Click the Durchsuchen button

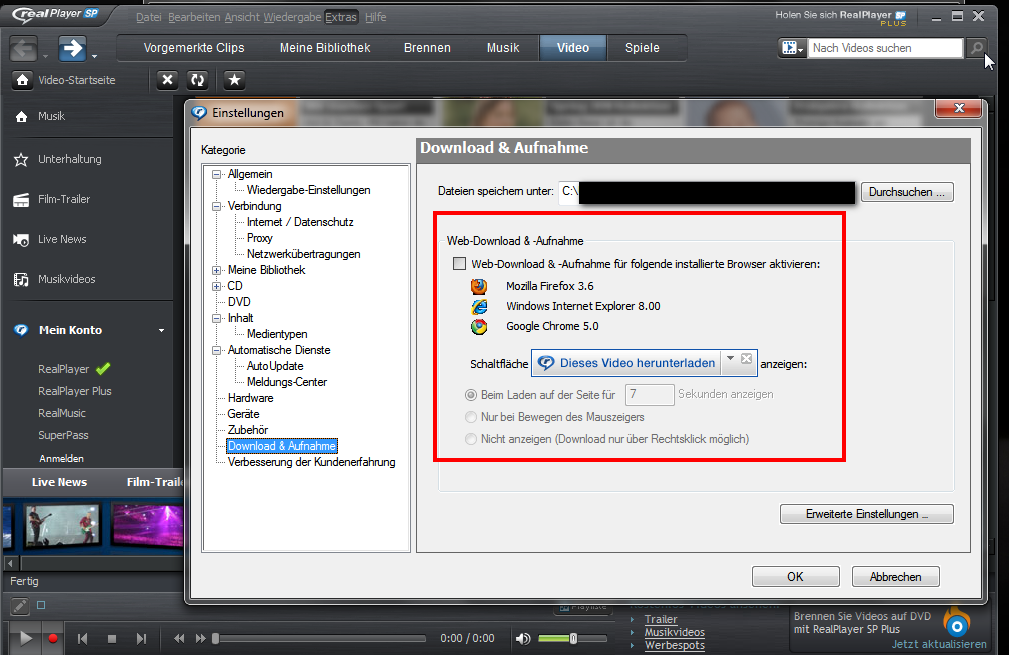tap(907, 192)
